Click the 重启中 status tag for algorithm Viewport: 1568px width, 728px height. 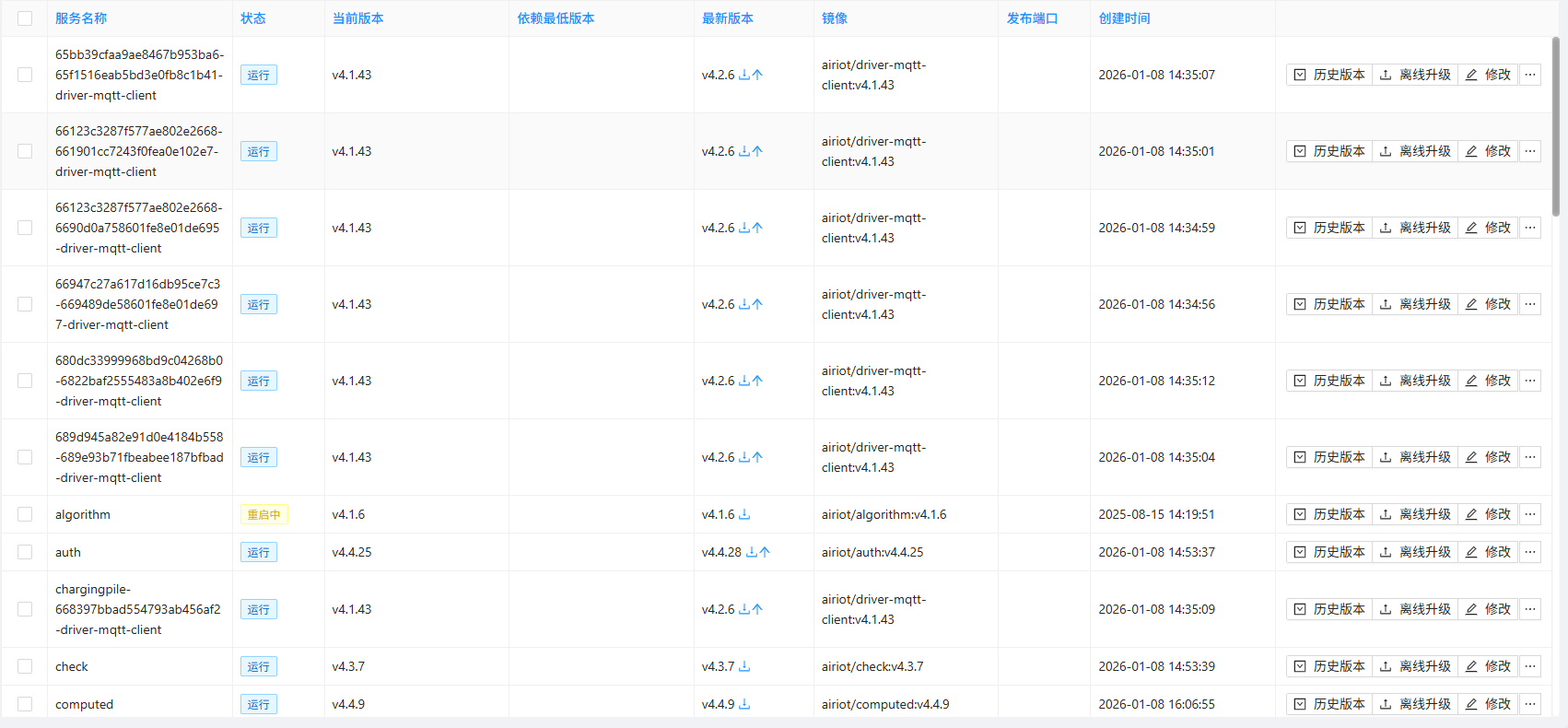coord(263,514)
